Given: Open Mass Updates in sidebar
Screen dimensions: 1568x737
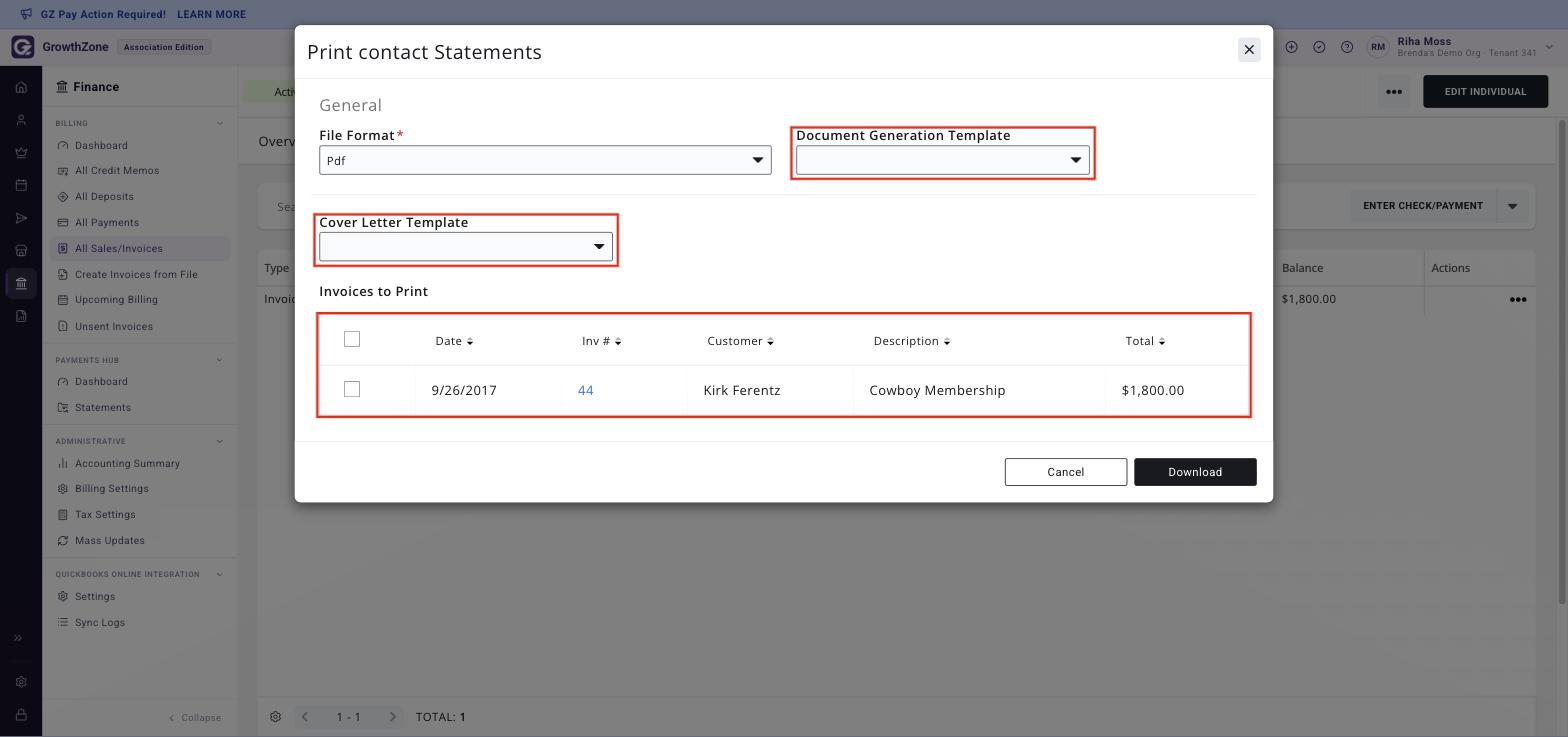Looking at the screenshot, I should click(x=109, y=541).
